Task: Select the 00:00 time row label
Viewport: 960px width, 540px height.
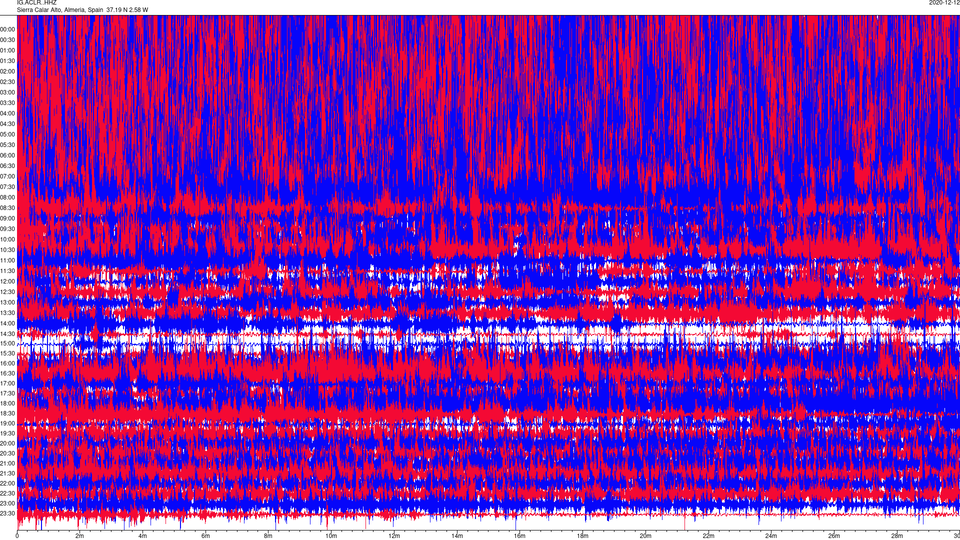Action: [8, 29]
